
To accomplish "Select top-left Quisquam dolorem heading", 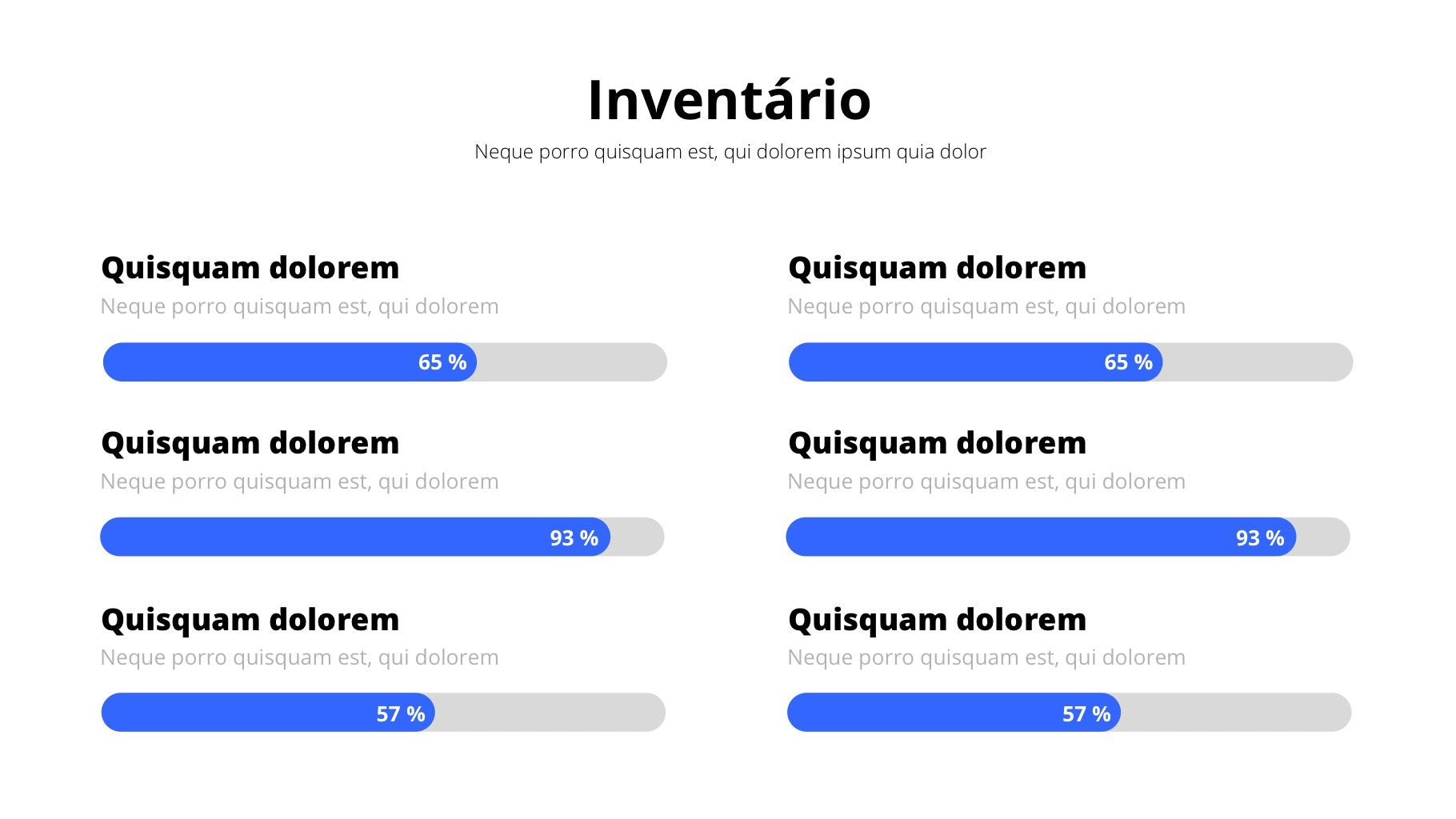I will coord(250,268).
